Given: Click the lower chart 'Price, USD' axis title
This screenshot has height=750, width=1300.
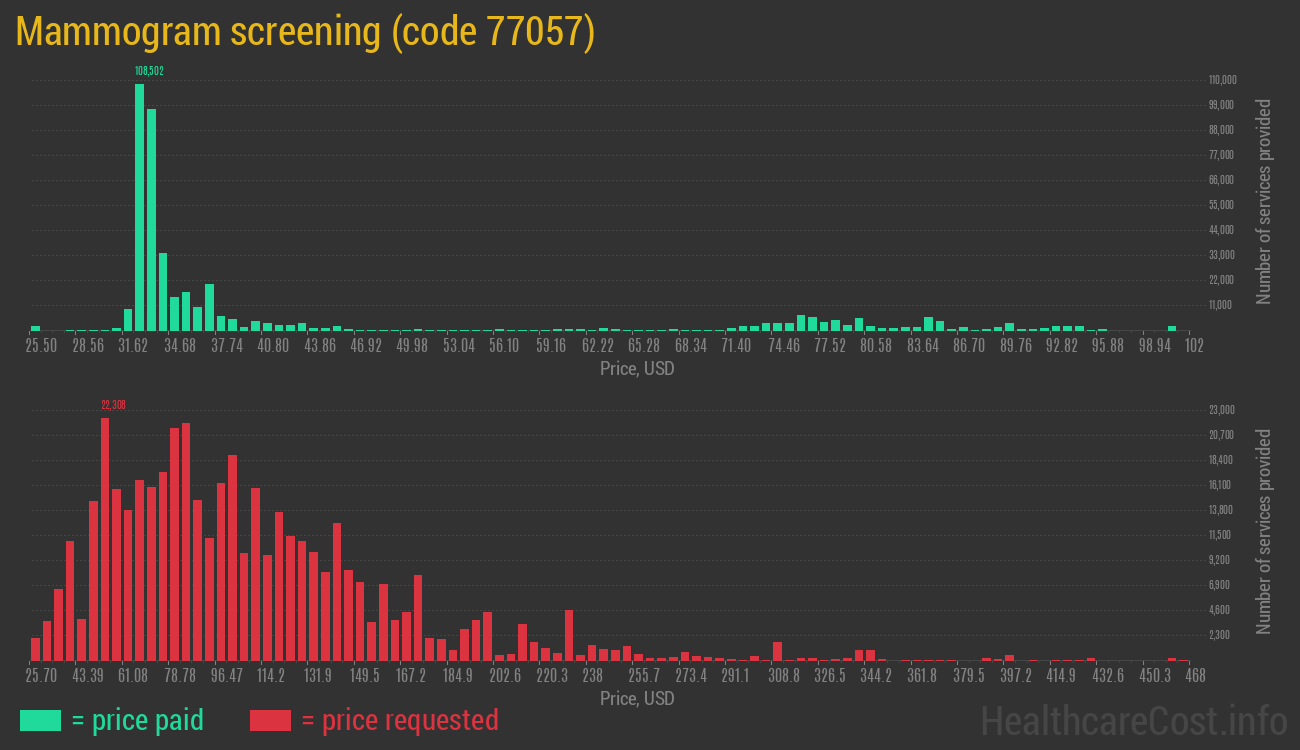Looking at the screenshot, I should 637,698.
